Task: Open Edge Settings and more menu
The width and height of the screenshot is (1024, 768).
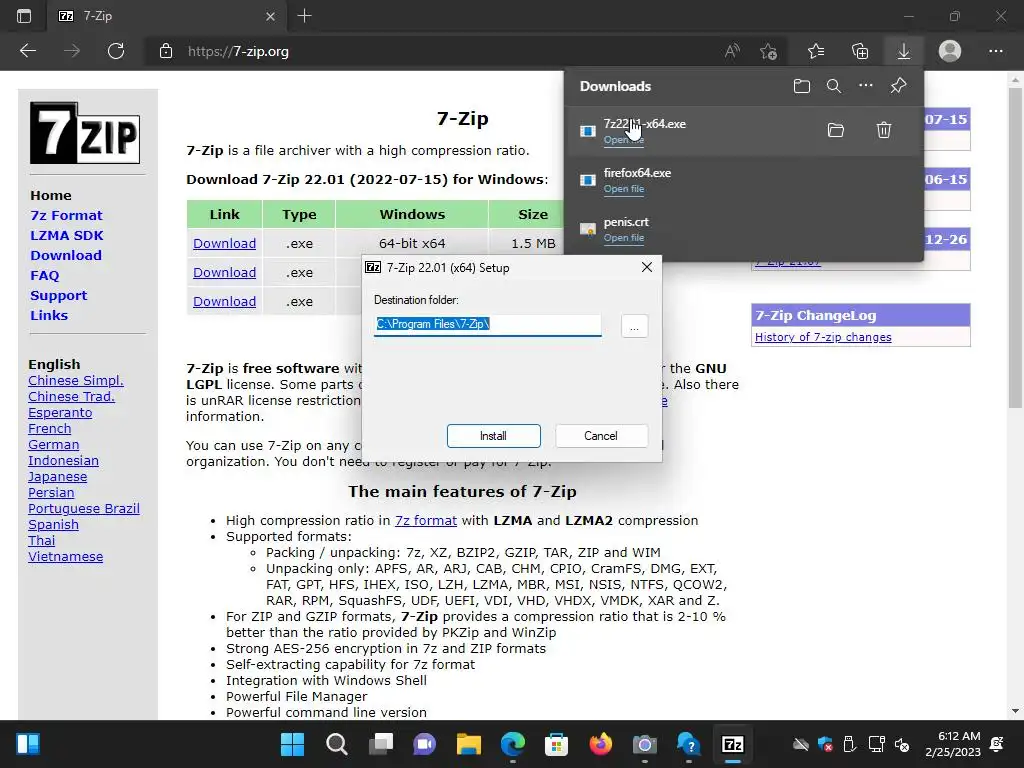Action: coord(995,51)
